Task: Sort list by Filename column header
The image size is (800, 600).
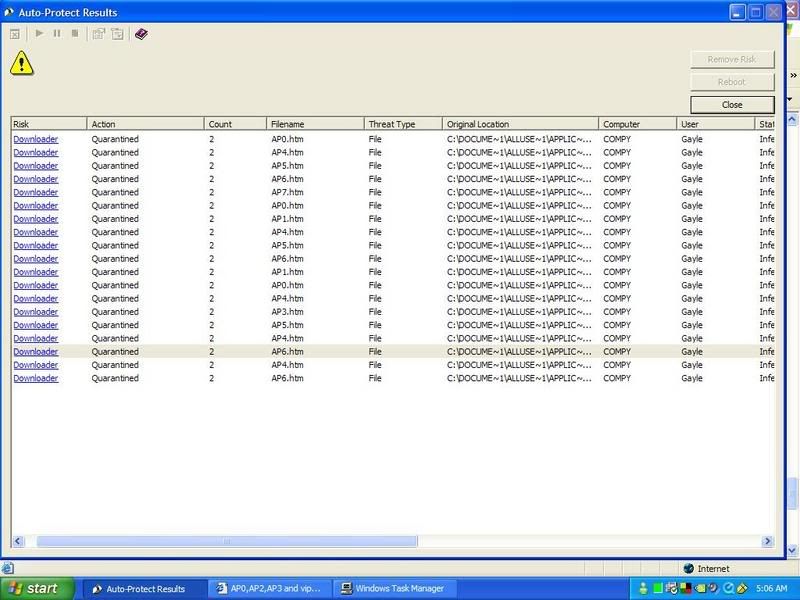Action: click(x=314, y=124)
